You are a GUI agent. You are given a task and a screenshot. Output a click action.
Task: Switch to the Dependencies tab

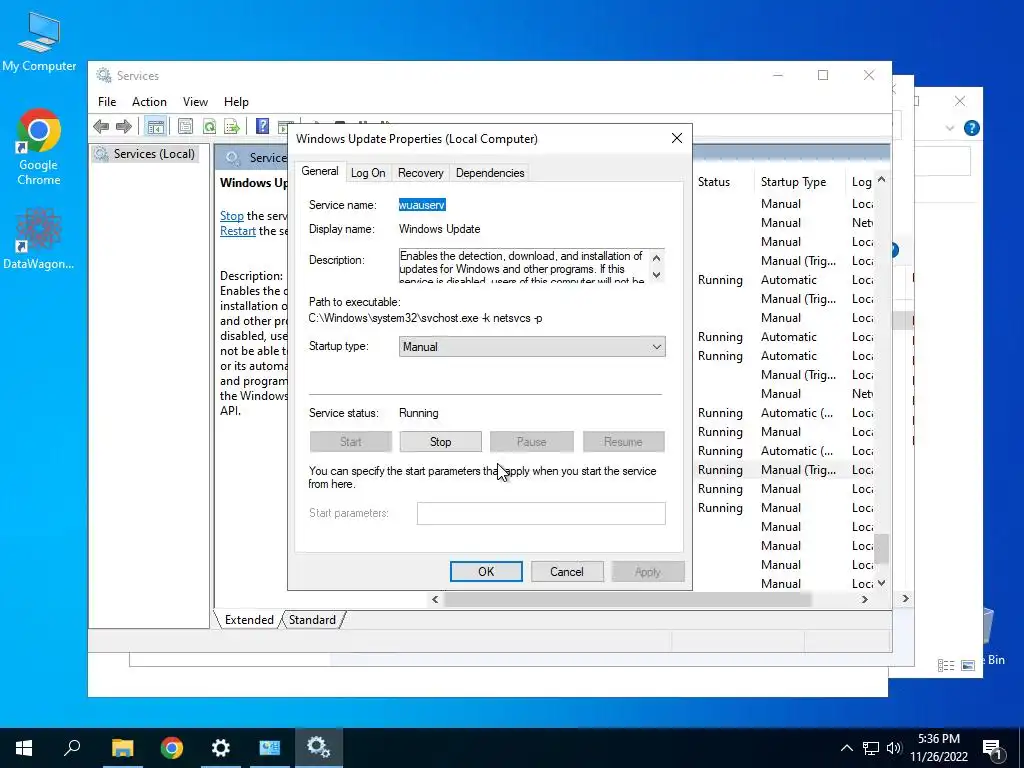490,173
